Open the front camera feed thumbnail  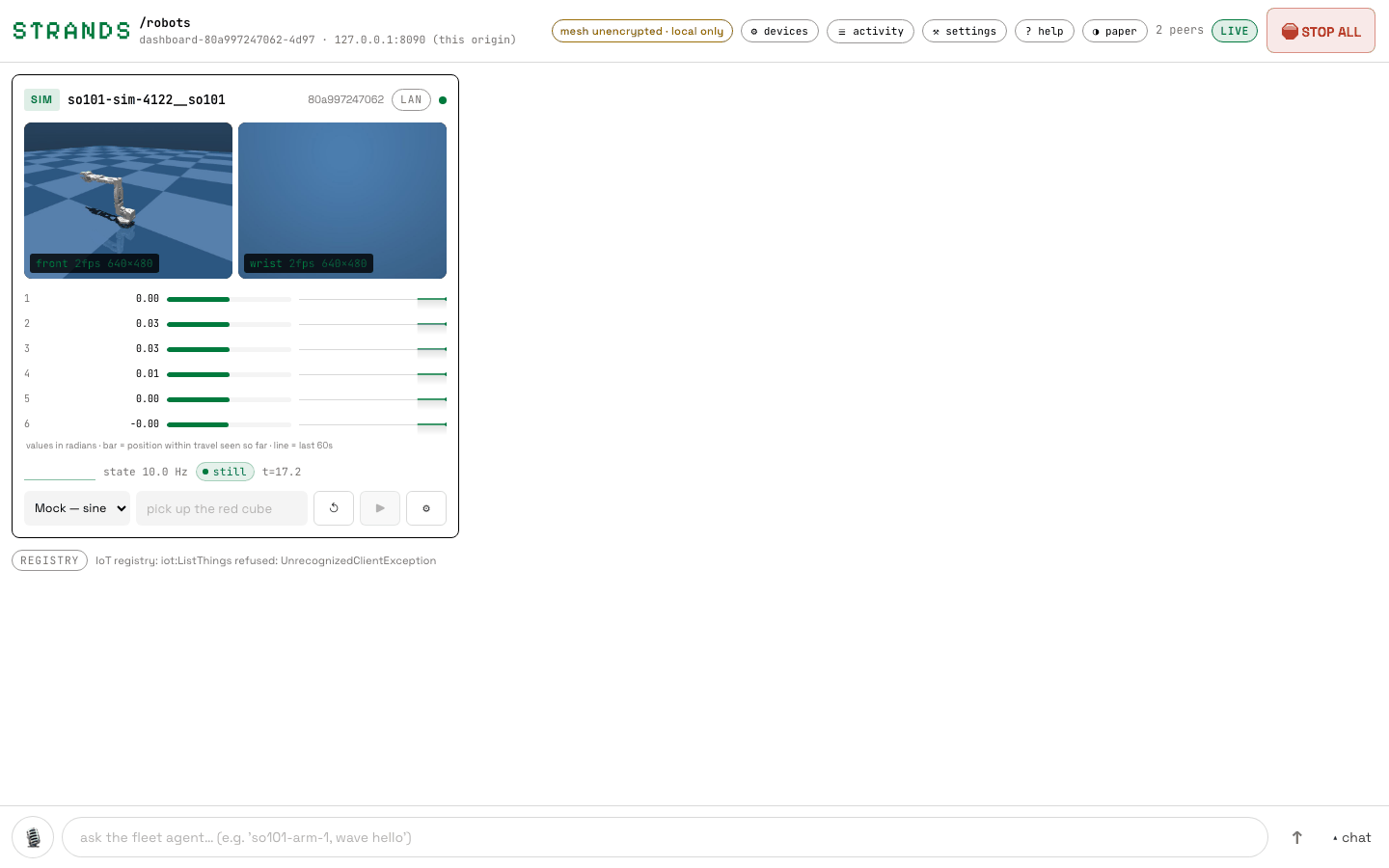[x=128, y=201]
